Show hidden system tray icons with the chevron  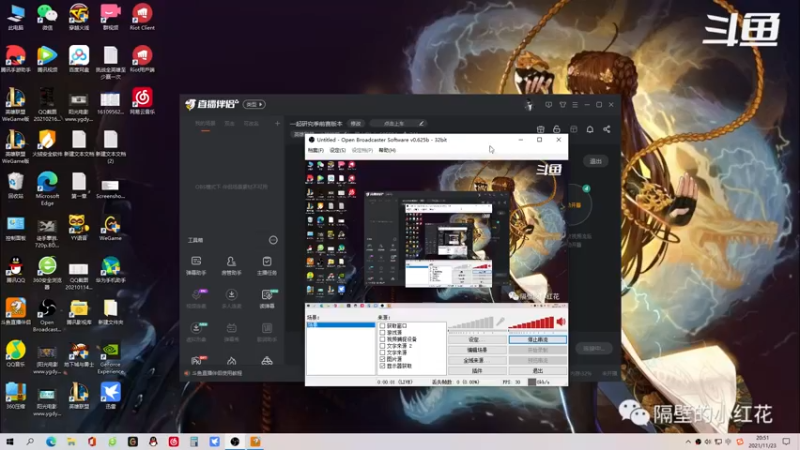click(x=688, y=442)
